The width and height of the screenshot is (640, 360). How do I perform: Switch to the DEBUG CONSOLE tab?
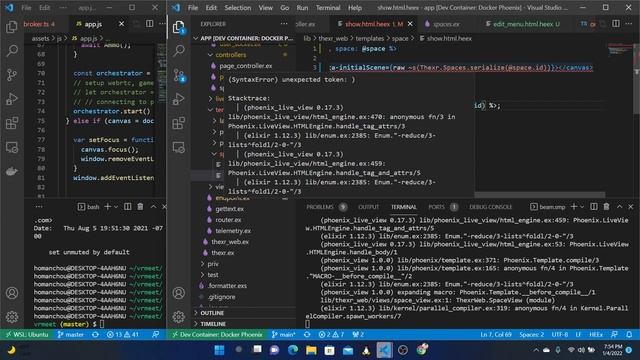click(491, 207)
